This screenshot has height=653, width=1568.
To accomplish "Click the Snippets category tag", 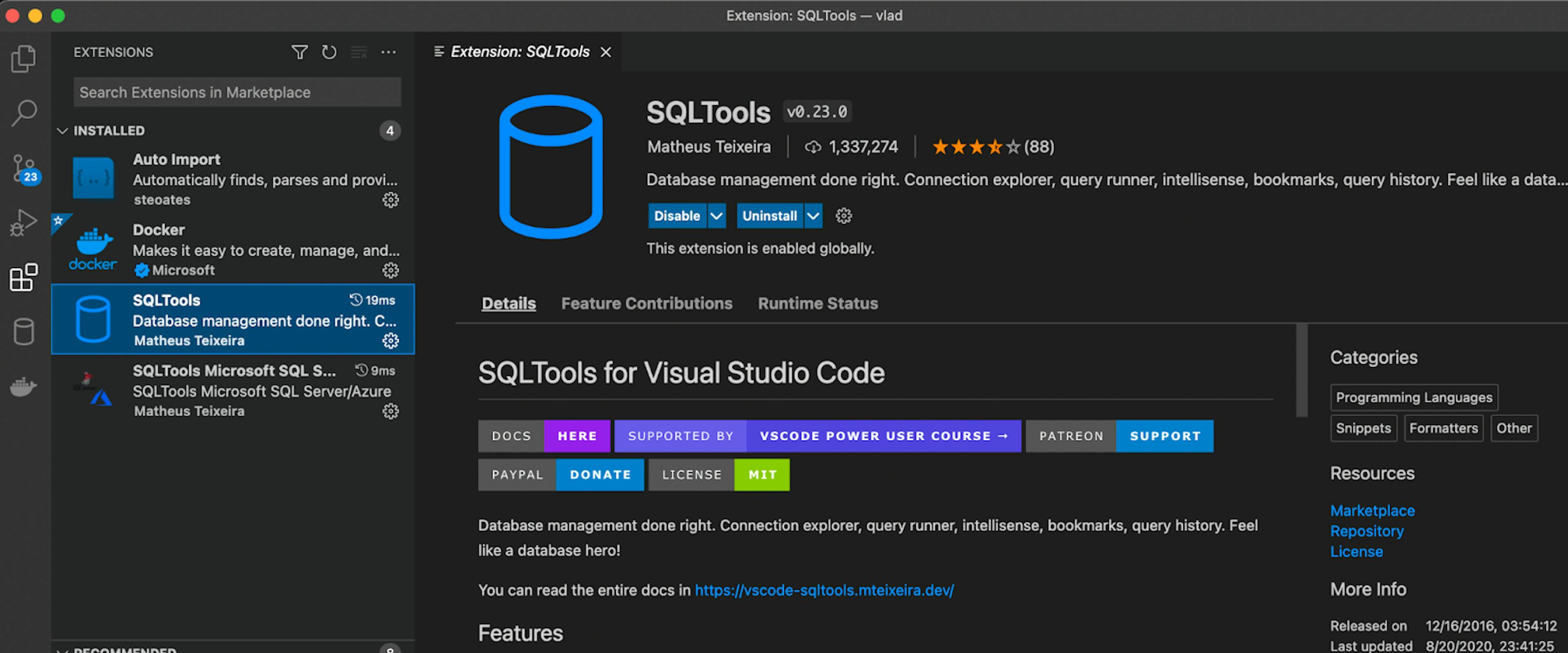I will pyautogui.click(x=1363, y=428).
